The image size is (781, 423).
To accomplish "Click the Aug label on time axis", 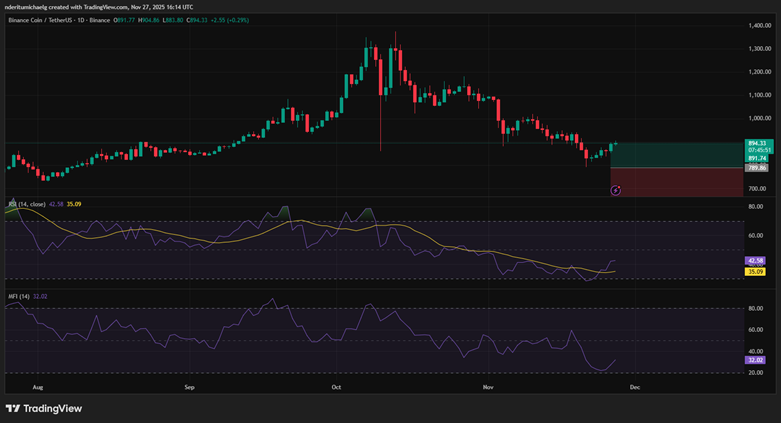I will tap(38, 385).
